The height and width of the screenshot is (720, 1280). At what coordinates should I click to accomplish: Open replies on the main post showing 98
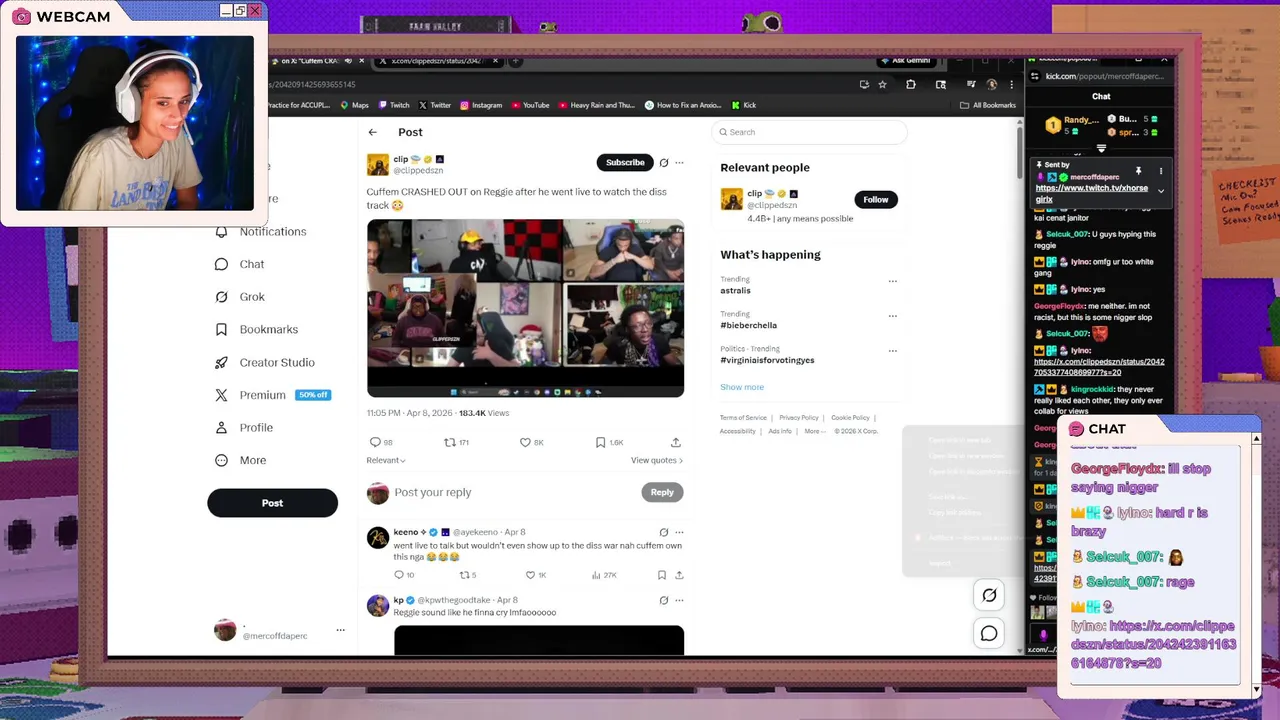coord(381,442)
